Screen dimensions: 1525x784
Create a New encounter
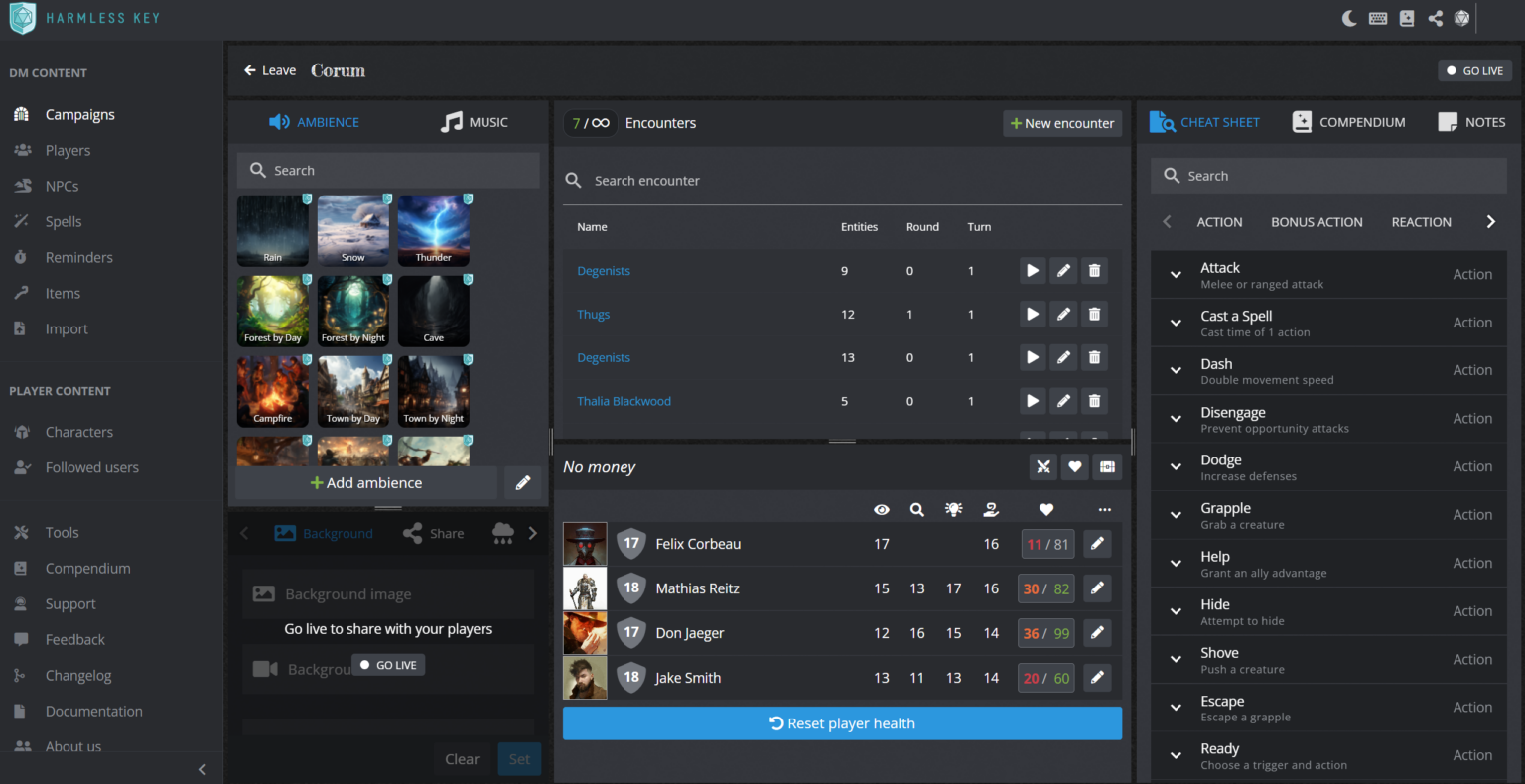(1062, 123)
